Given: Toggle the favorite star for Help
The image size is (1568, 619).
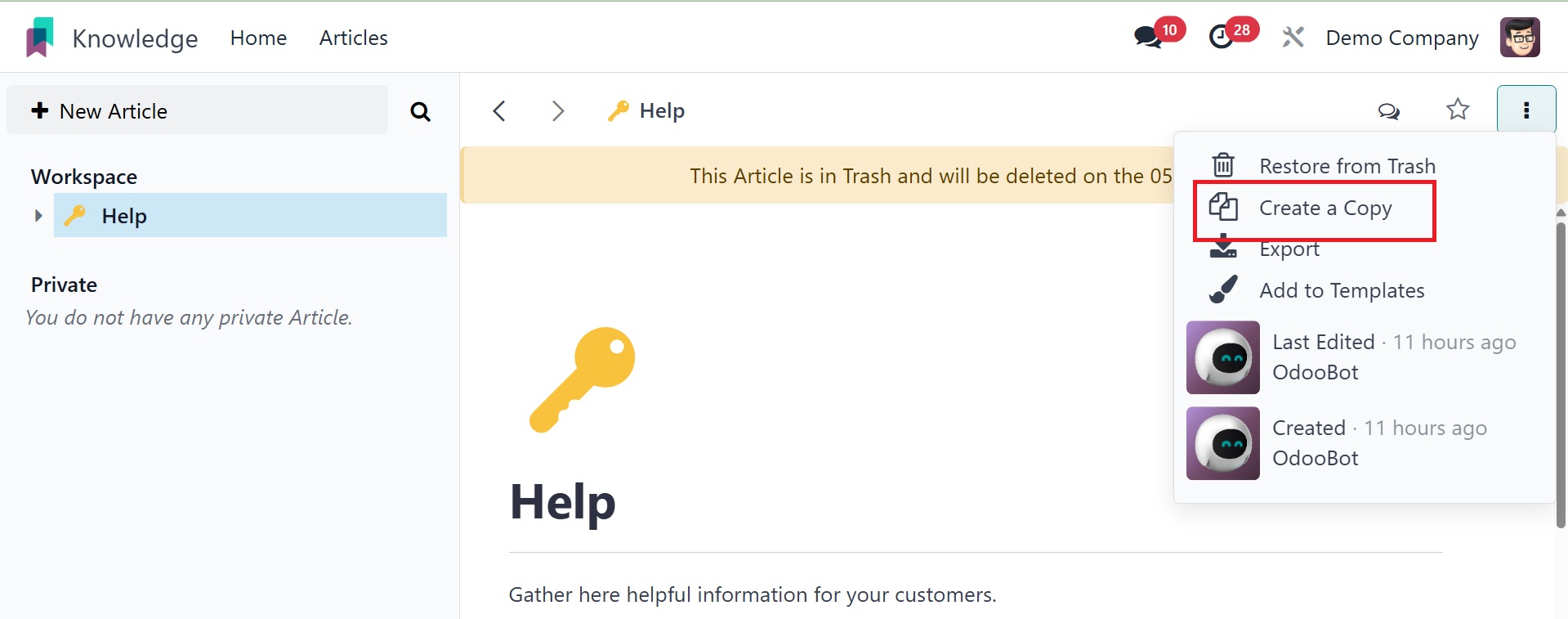Looking at the screenshot, I should 1458,110.
